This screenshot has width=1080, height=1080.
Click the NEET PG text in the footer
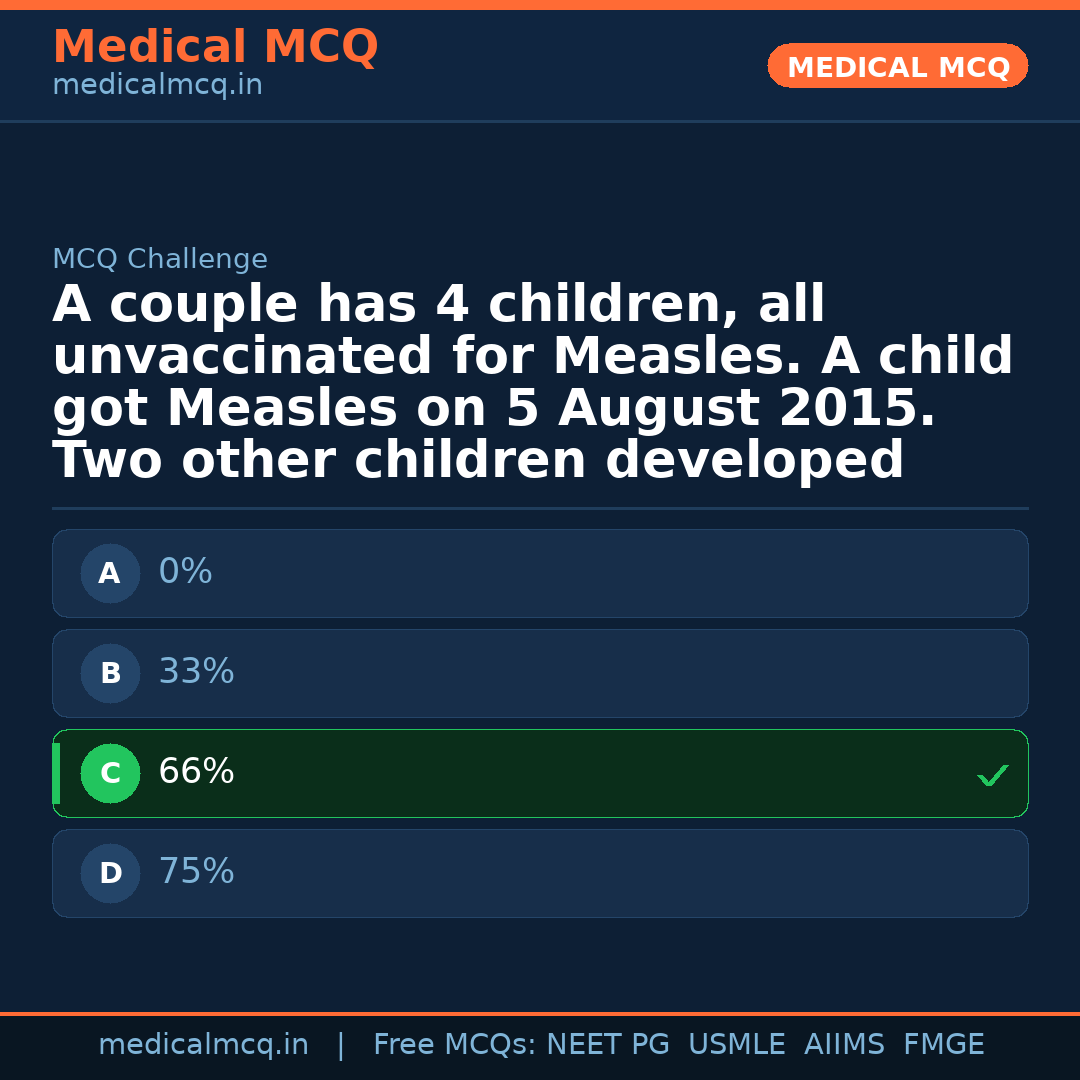coord(608,1045)
